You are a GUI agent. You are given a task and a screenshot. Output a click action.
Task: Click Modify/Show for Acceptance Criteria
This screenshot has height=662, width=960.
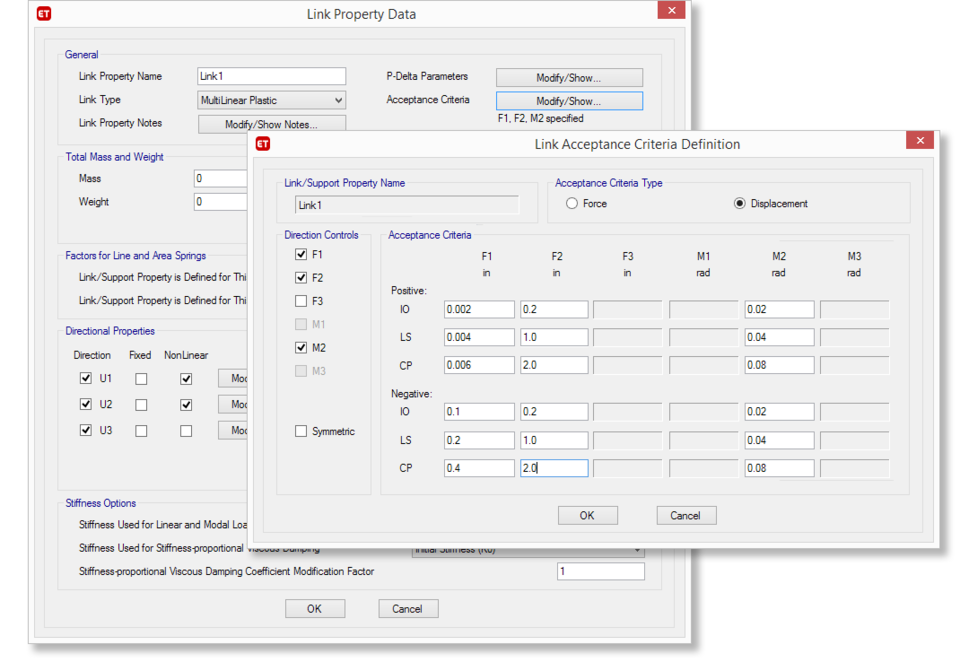pyautogui.click(x=568, y=99)
